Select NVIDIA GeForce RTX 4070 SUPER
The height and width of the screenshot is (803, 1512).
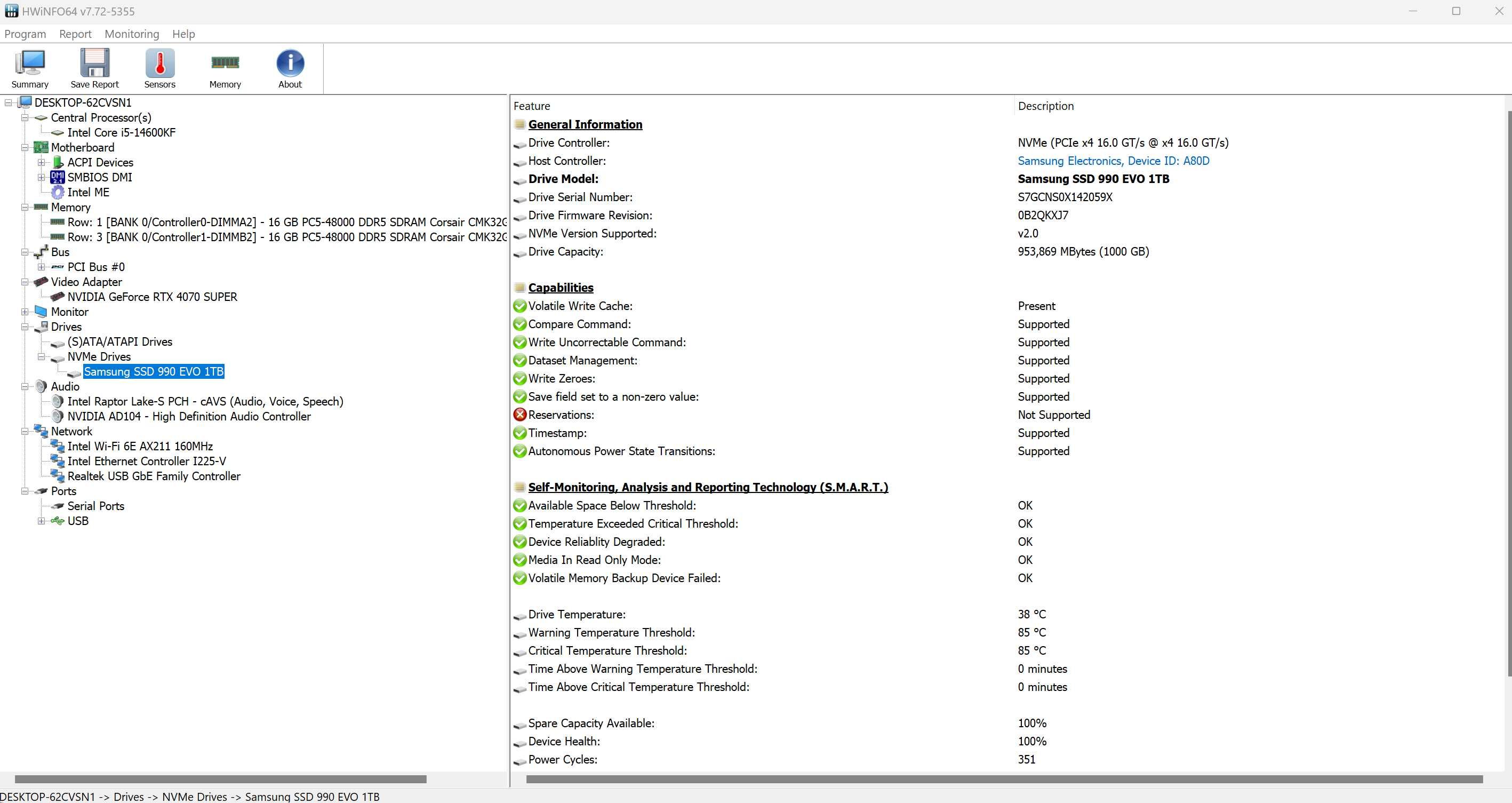[x=152, y=297]
